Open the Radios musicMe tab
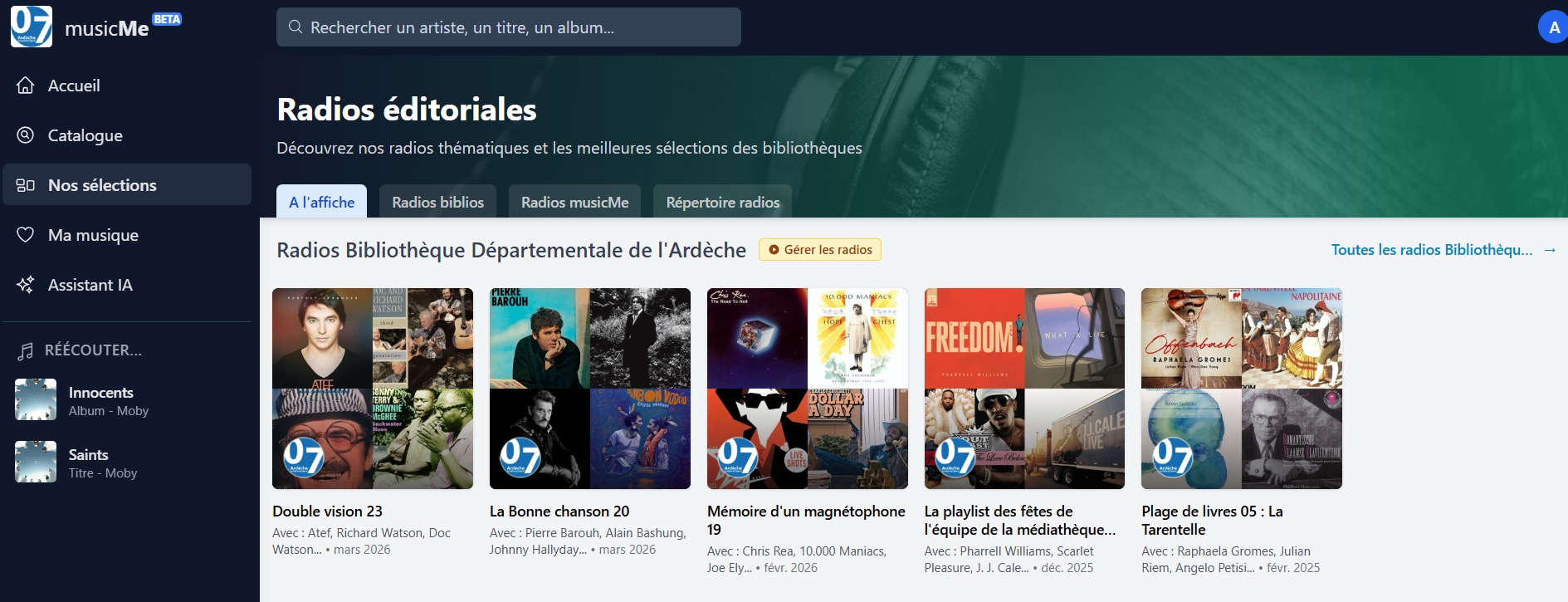Screen dimensions: 1568x602 pyautogui.click(x=574, y=202)
